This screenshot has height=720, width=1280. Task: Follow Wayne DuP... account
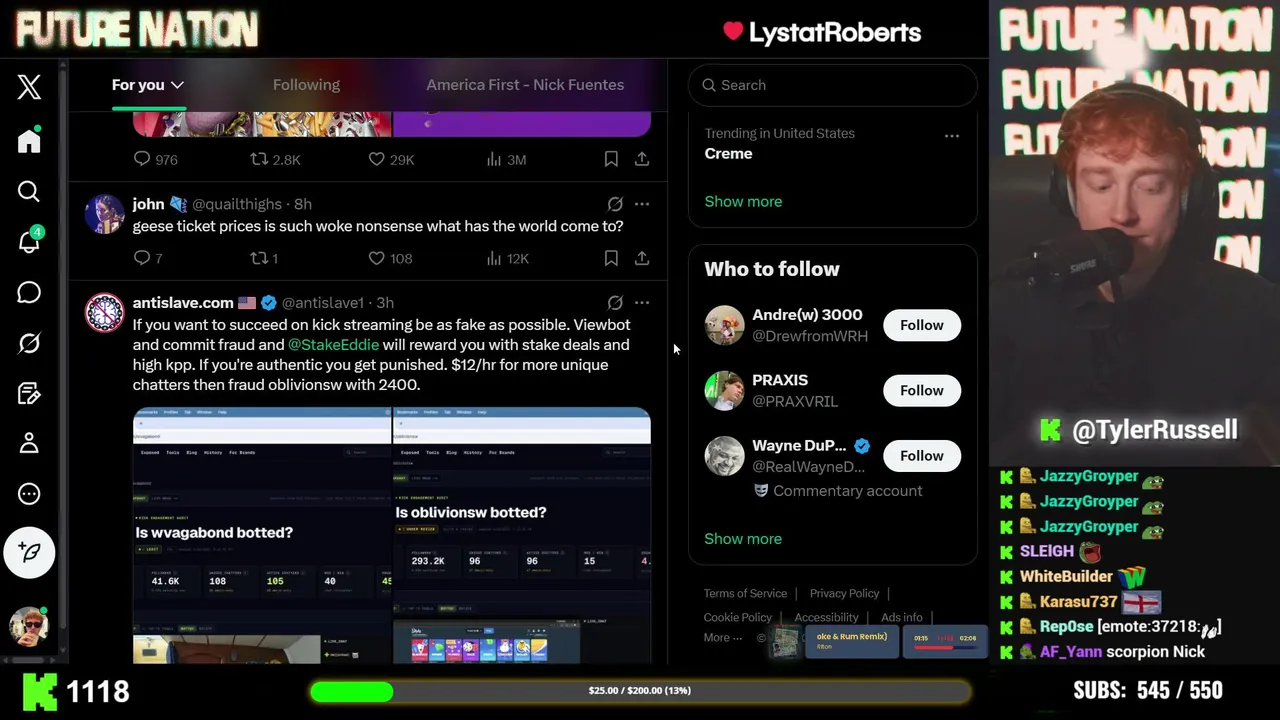point(921,456)
